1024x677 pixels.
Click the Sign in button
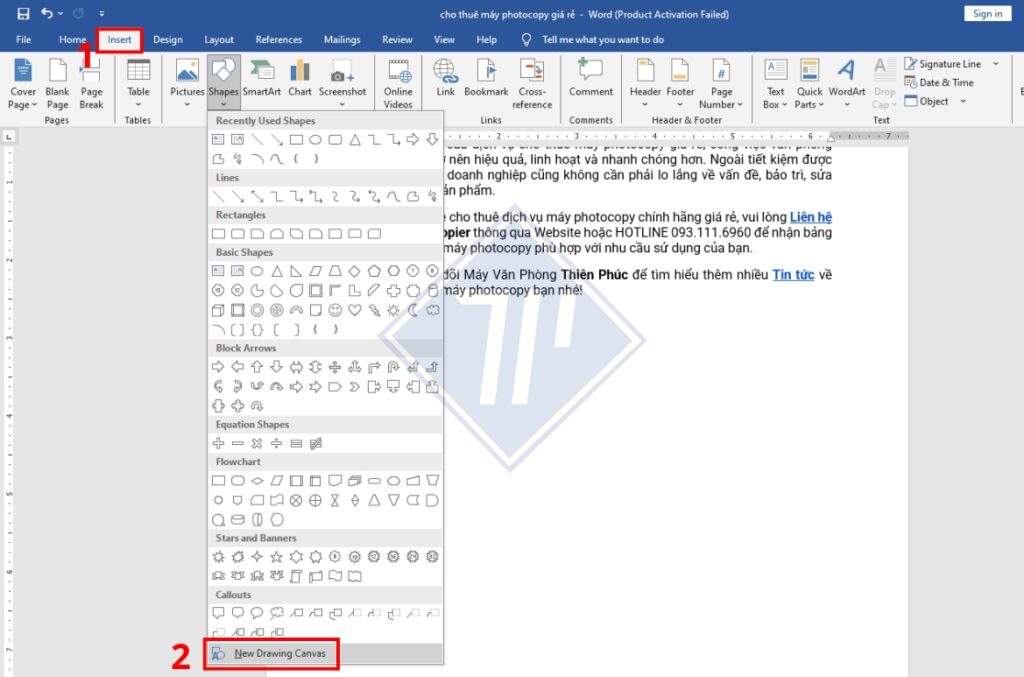pyautogui.click(x=987, y=13)
